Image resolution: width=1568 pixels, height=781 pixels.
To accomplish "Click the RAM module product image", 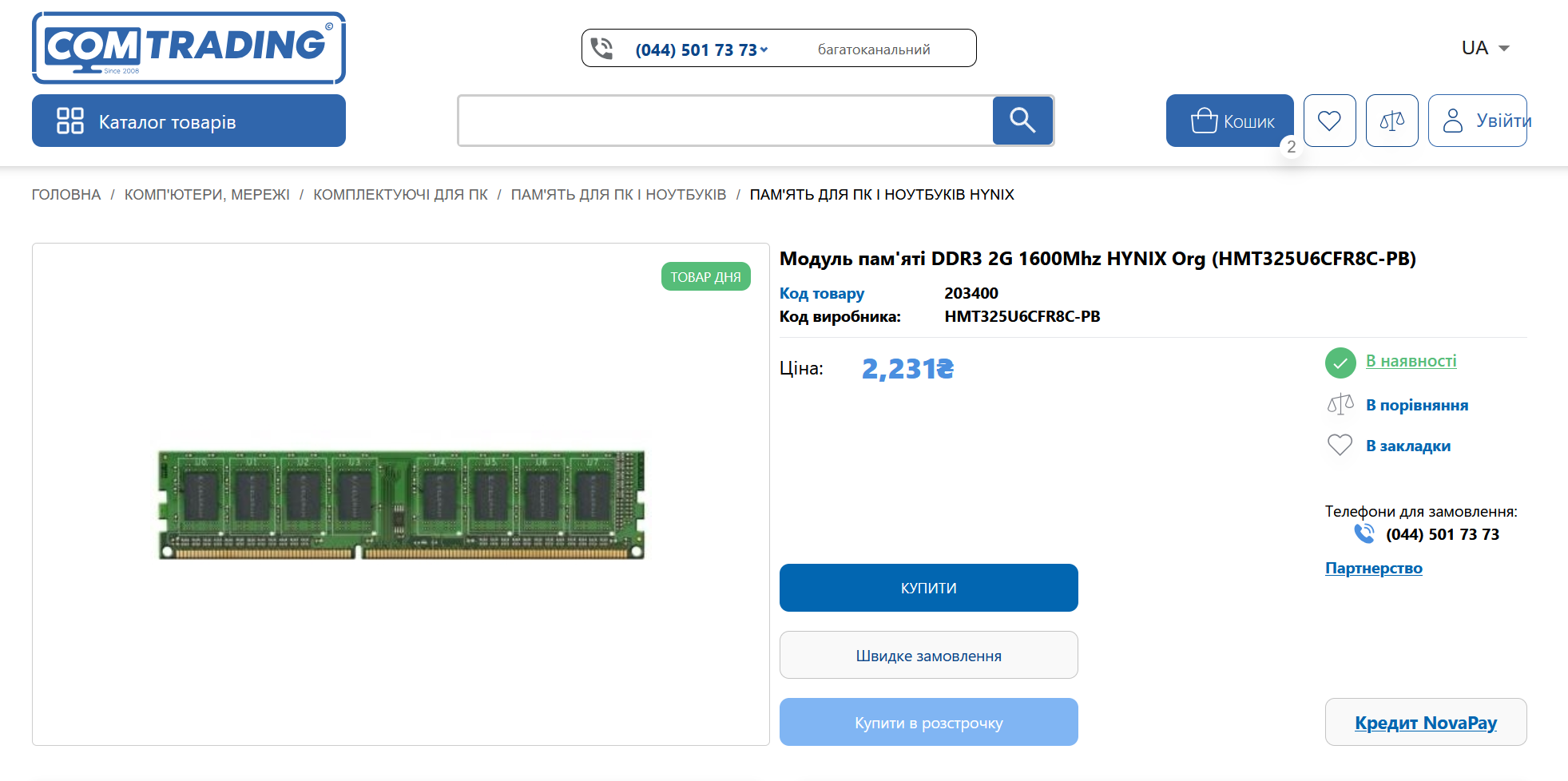I will (401, 504).
